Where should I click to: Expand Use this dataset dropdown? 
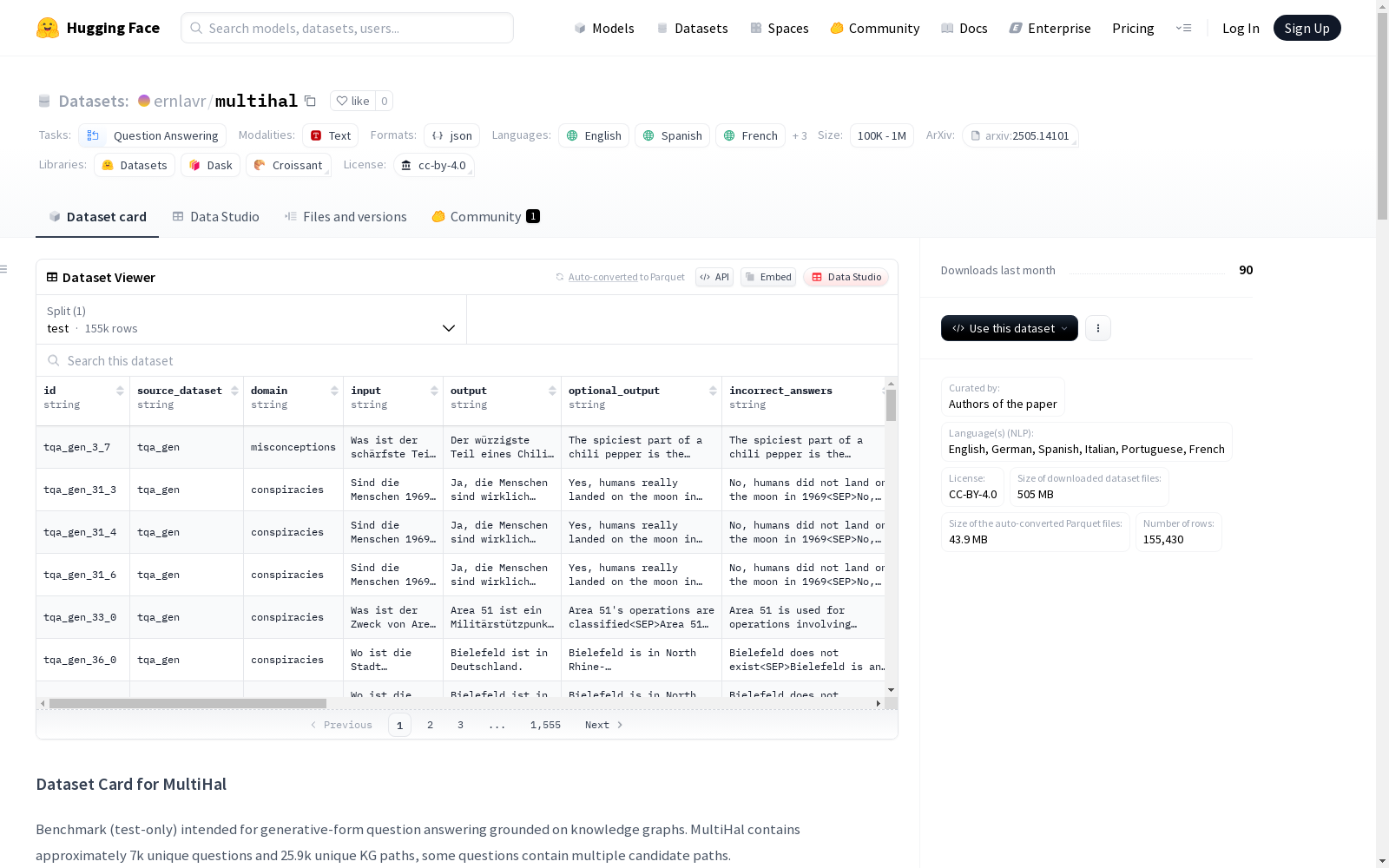coord(1010,328)
